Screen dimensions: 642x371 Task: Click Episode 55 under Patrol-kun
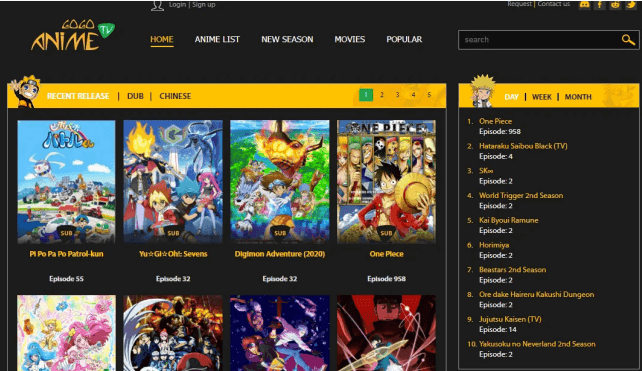(66, 279)
